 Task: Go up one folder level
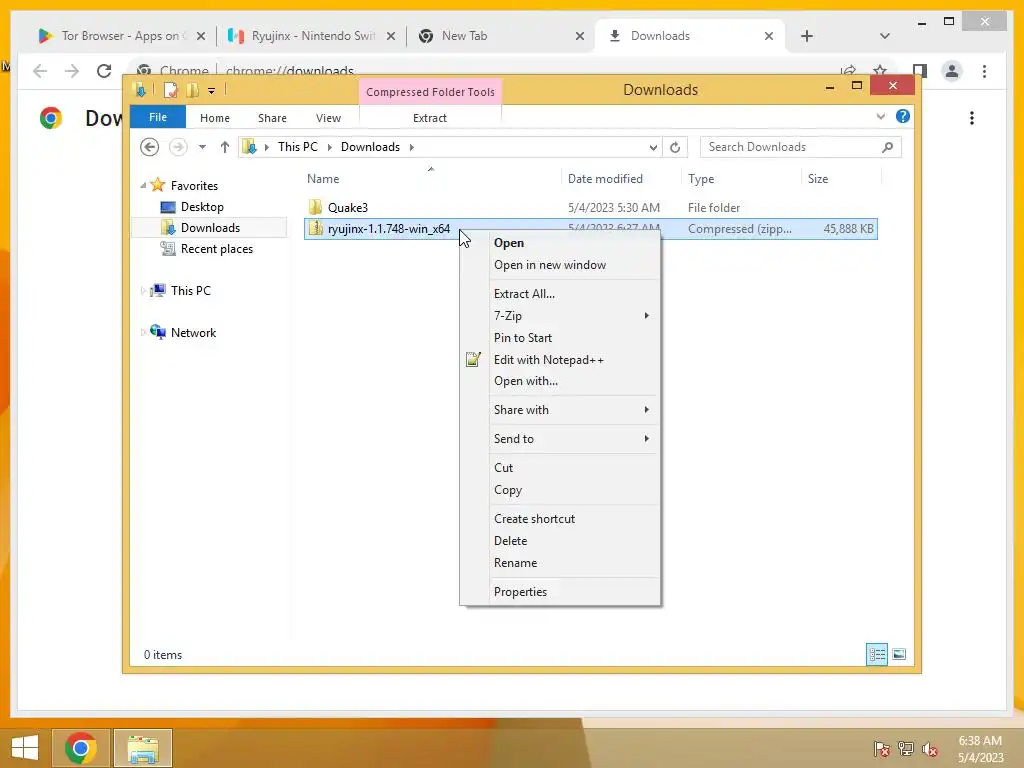(225, 147)
